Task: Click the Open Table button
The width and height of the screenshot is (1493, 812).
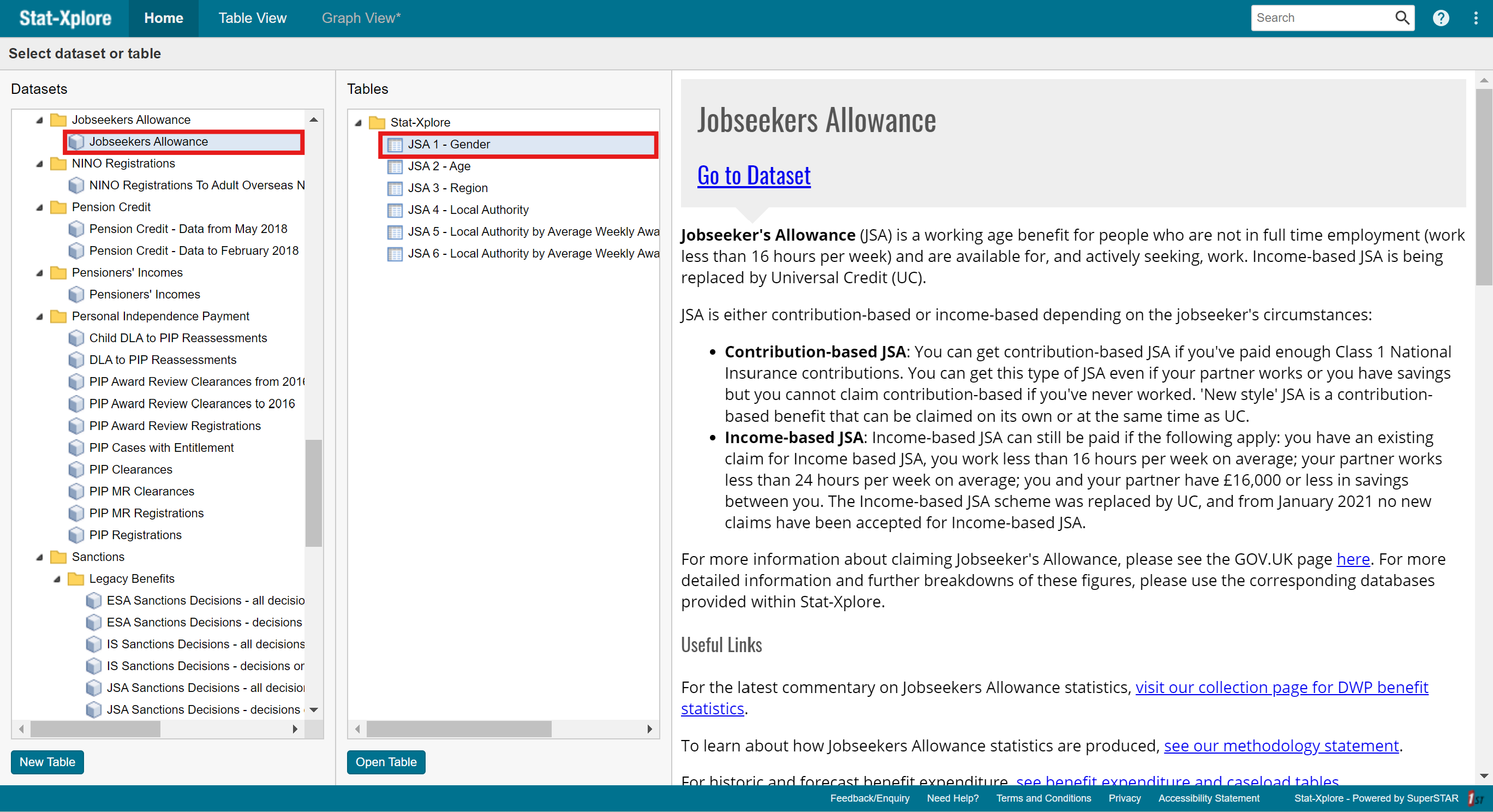Action: [x=386, y=762]
